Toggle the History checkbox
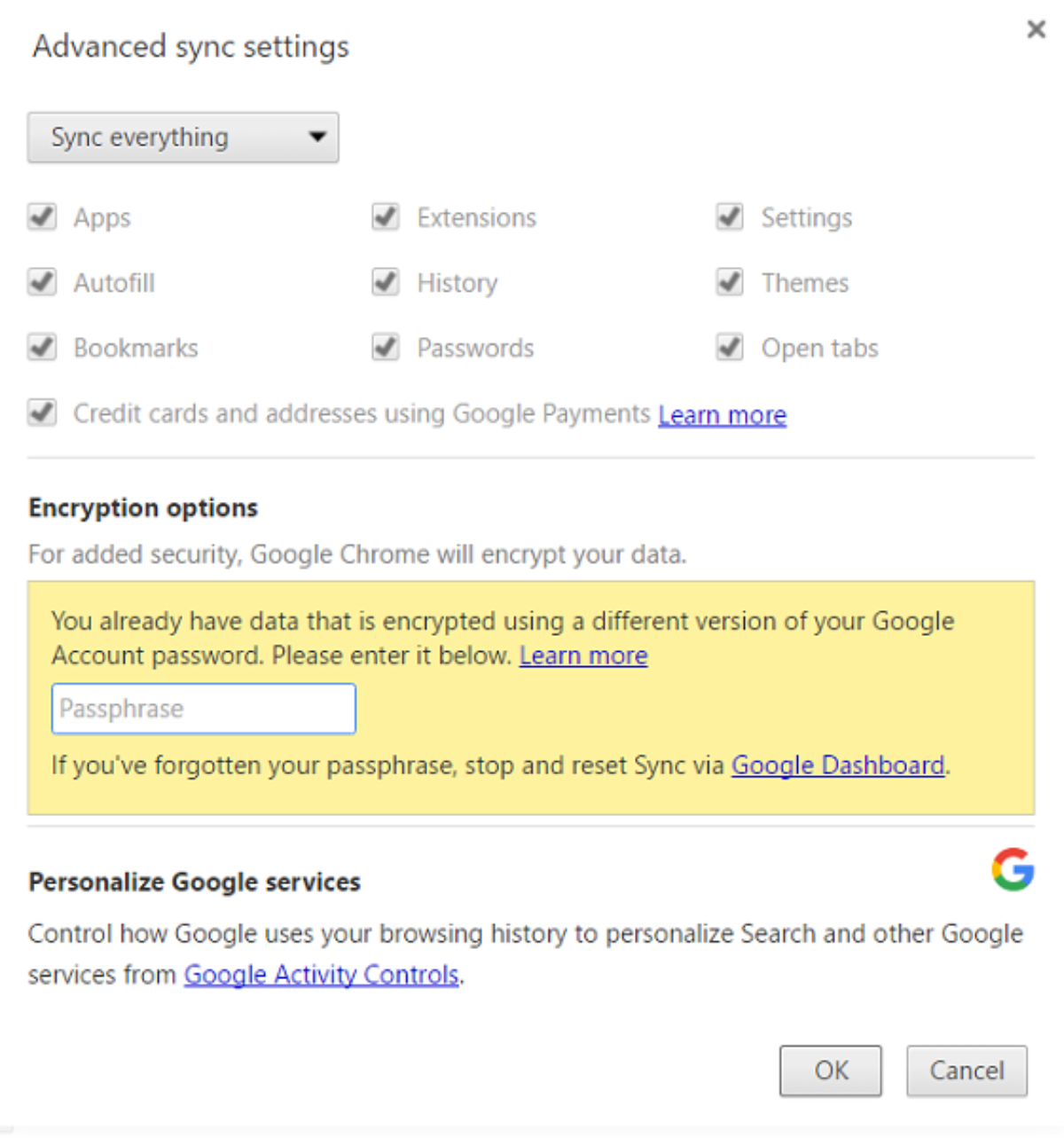The width and height of the screenshot is (1064, 1138). pyautogui.click(x=386, y=283)
